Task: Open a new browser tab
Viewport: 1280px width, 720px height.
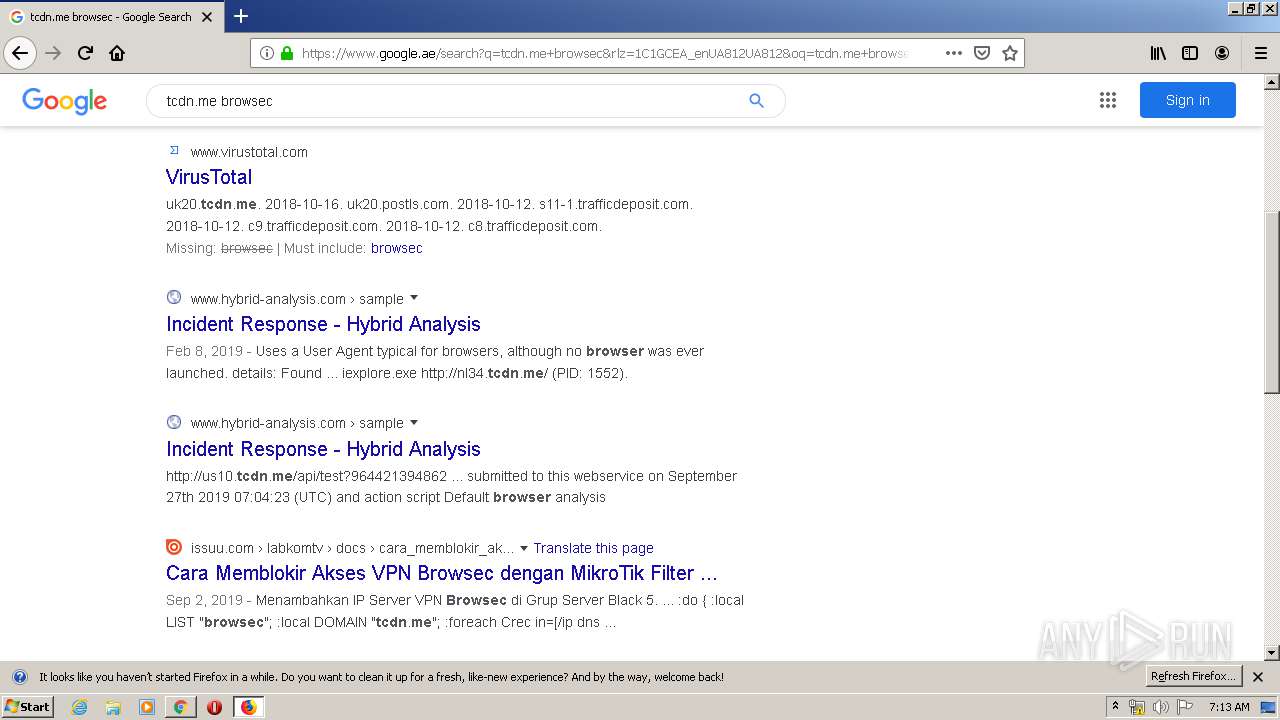Action: point(241,16)
